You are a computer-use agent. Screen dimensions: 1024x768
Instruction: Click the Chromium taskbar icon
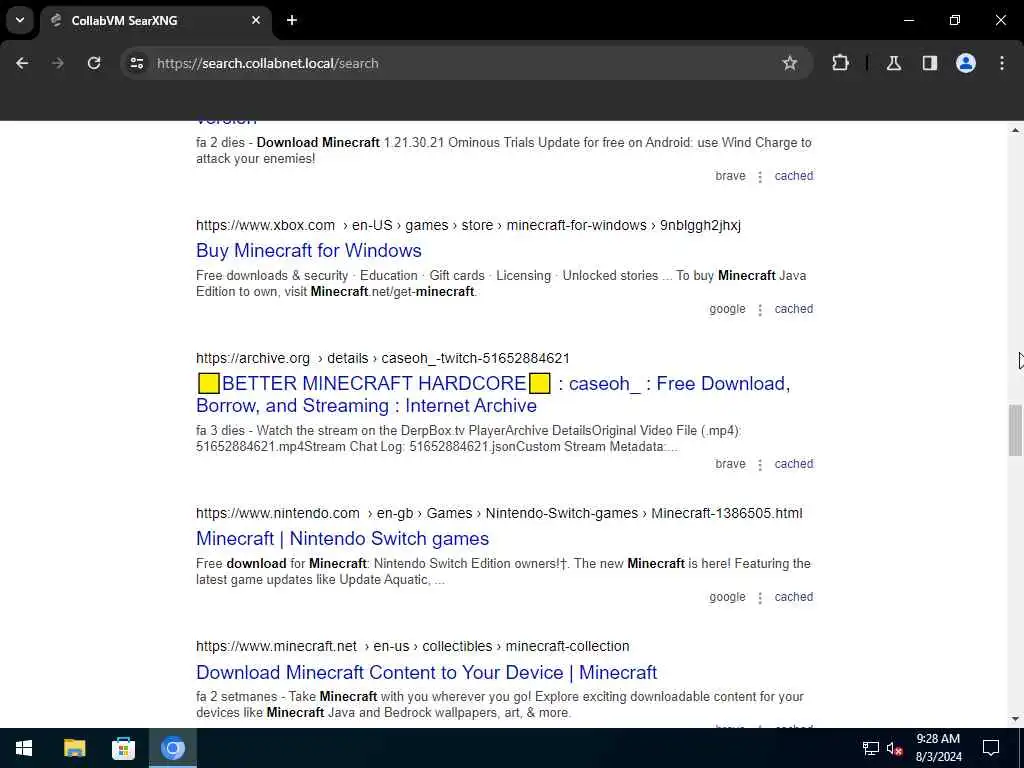tap(172, 748)
